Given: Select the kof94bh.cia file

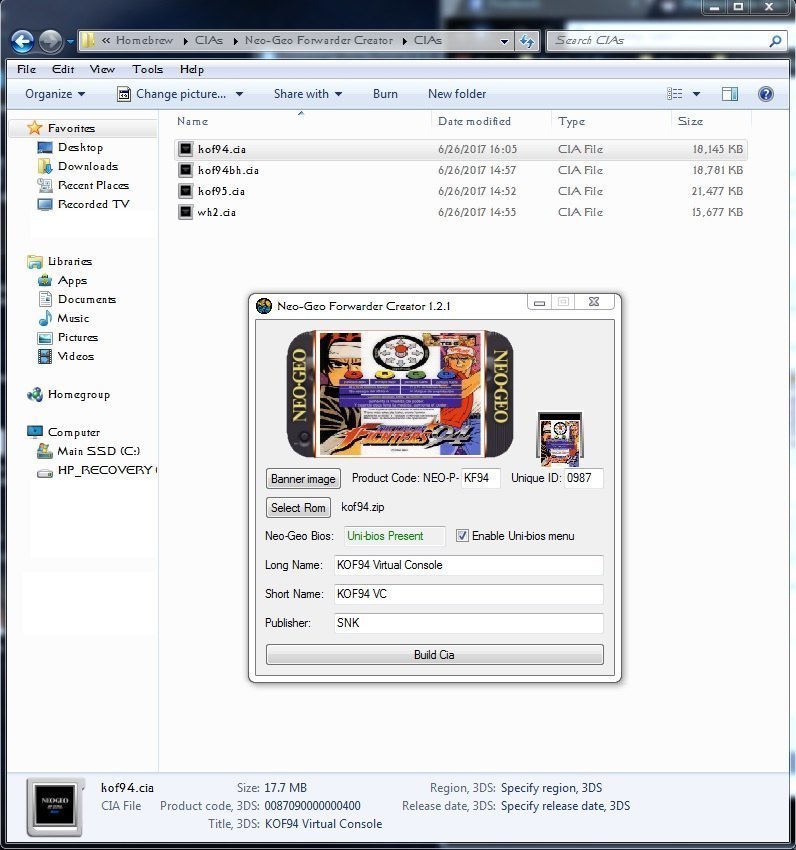Looking at the screenshot, I should tap(461, 170).
